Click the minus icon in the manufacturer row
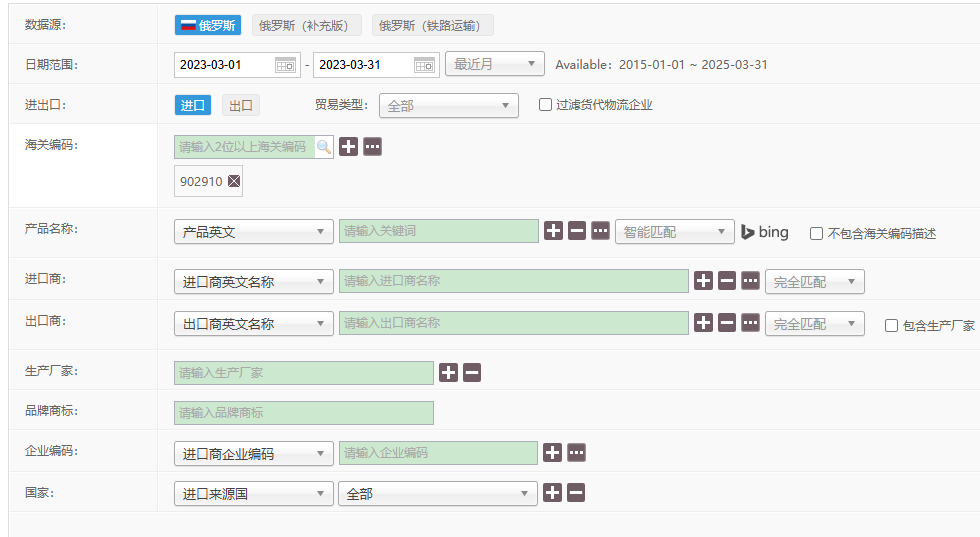Image resolution: width=980 pixels, height=537 pixels. pos(472,373)
